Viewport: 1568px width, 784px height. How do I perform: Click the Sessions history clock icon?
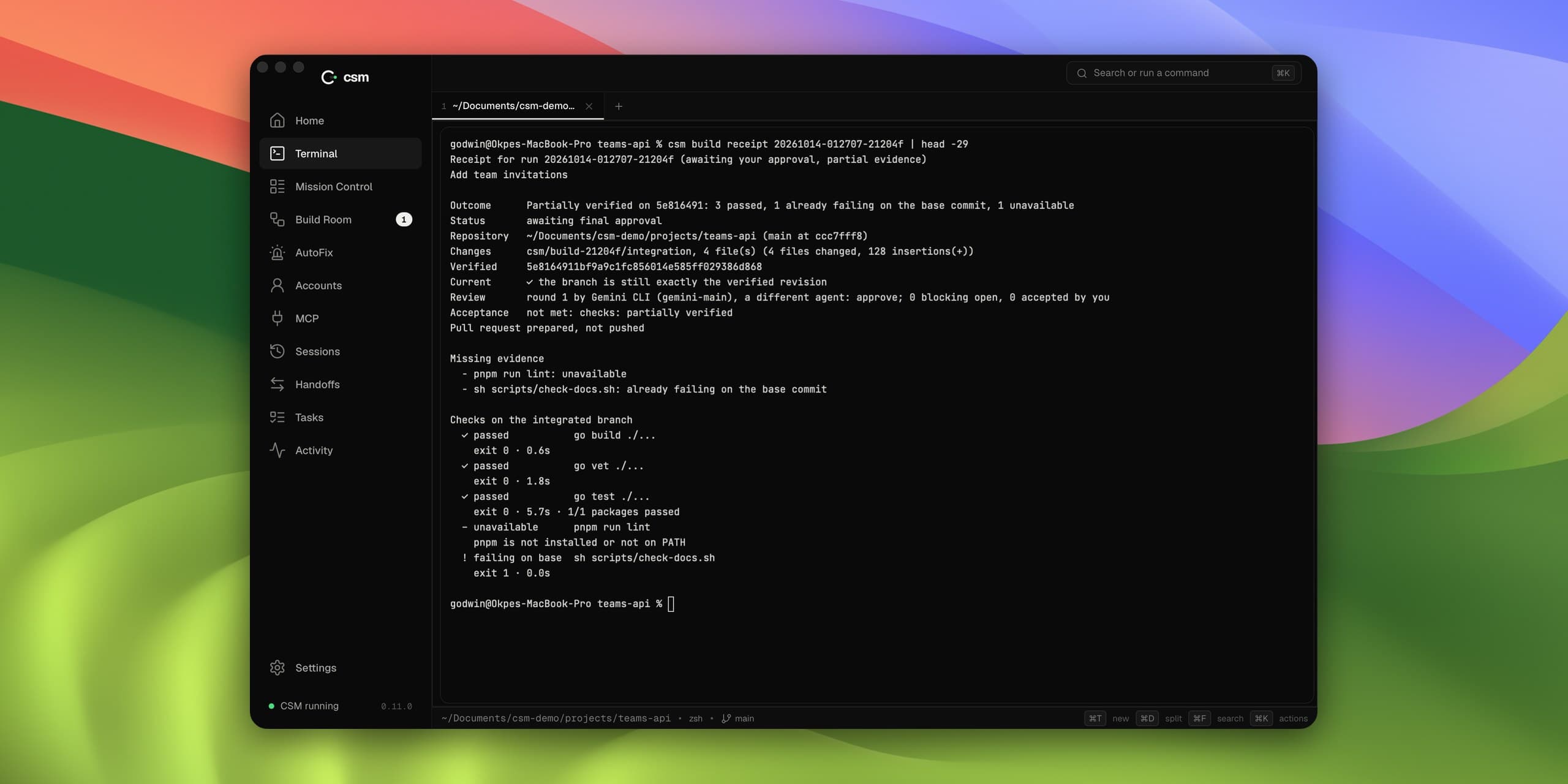click(x=277, y=351)
